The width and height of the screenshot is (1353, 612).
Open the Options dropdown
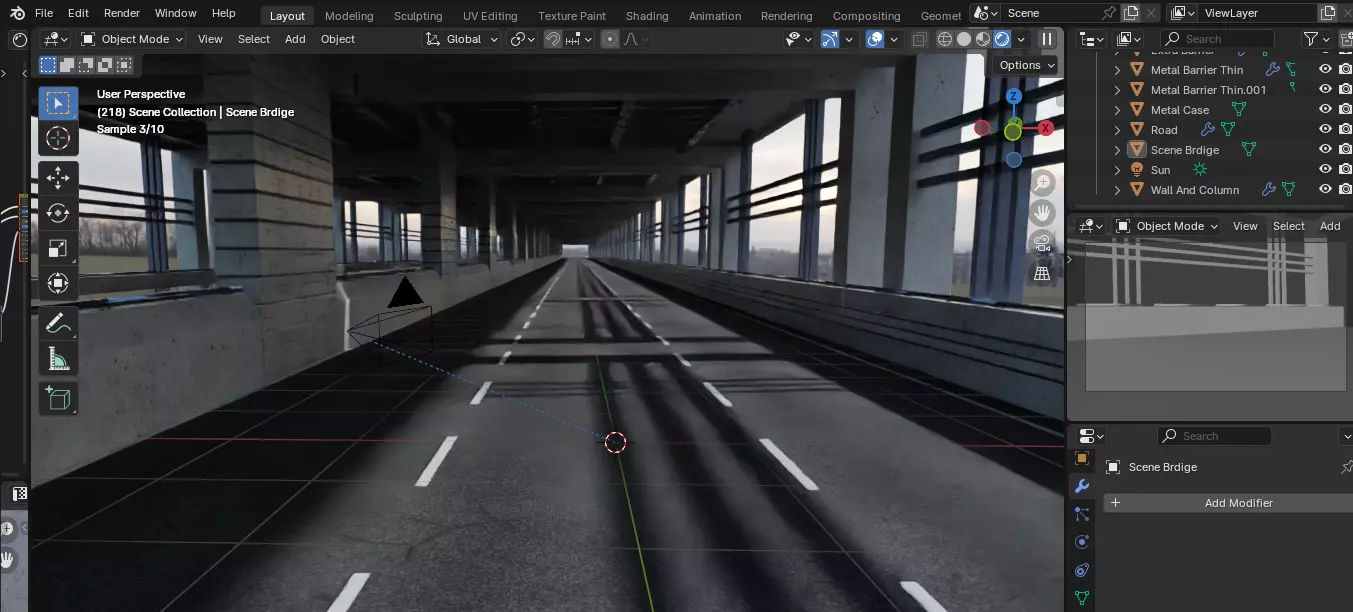click(1027, 65)
